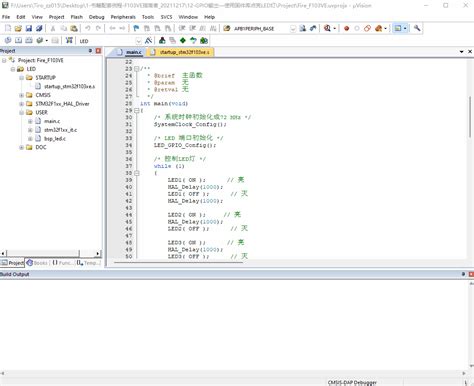Screen dimensions: 474x386
Task: Open the LED target selection dropdown
Action: click(139, 41)
